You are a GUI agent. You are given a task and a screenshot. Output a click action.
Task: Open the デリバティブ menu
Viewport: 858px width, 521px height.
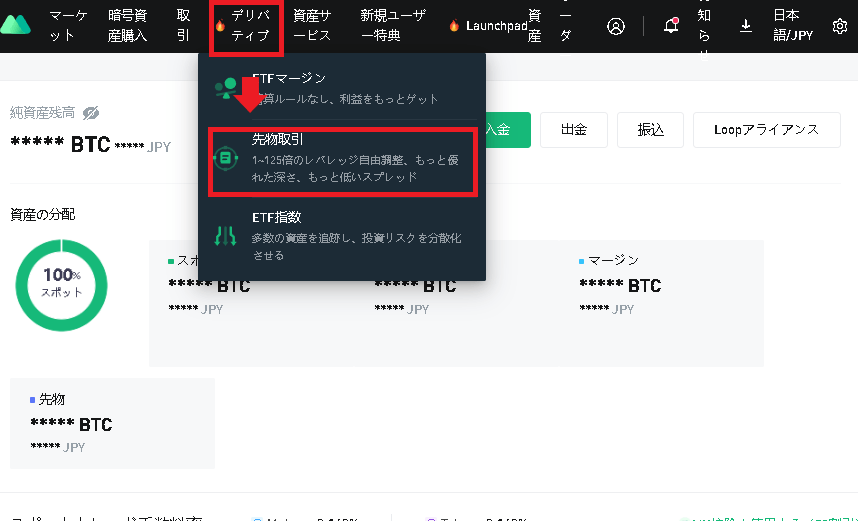250,26
